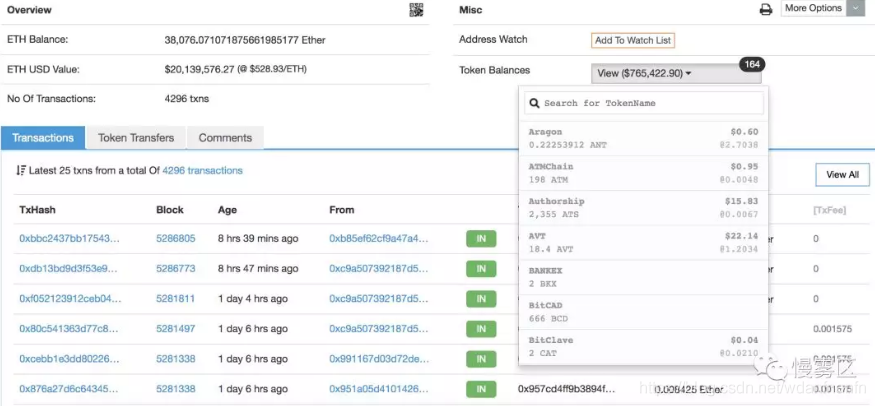This screenshot has width=875, height=406.
Task: Open transaction 0xf052123912ceb04...
Action: pyautogui.click(x=70, y=299)
